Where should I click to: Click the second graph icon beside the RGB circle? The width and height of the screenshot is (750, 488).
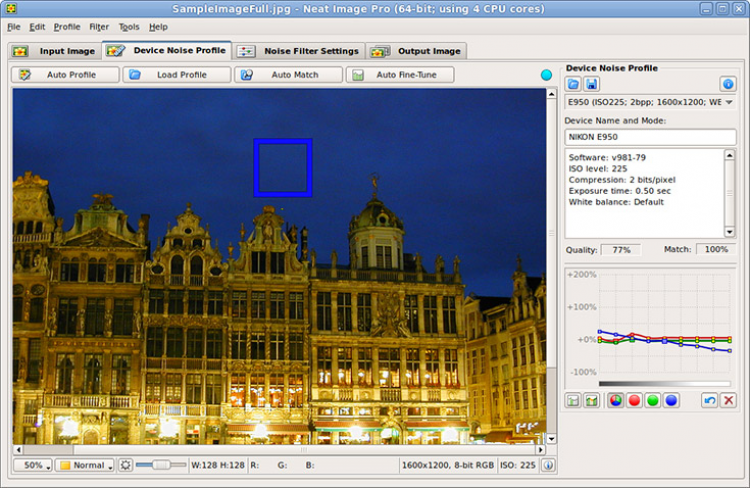[592, 400]
